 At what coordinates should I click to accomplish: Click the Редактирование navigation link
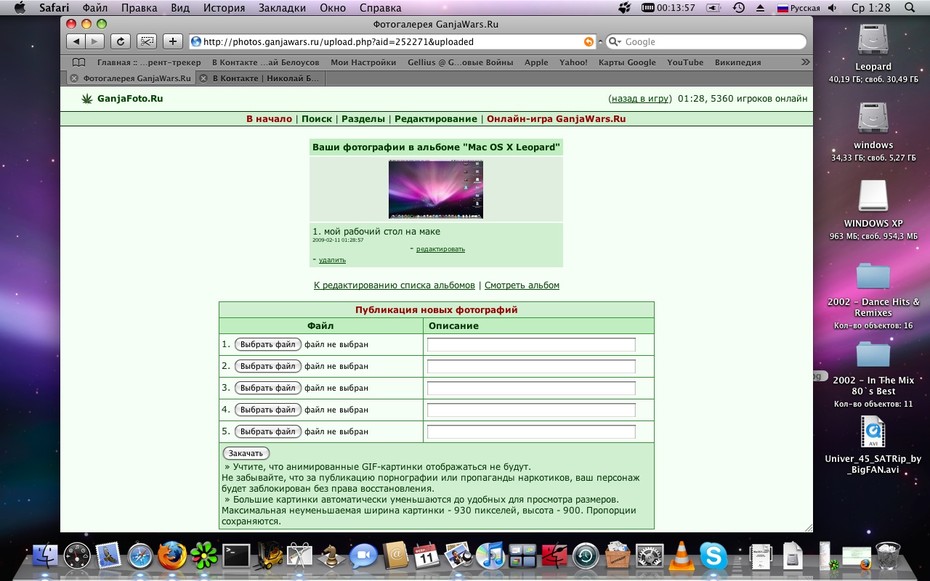436,119
